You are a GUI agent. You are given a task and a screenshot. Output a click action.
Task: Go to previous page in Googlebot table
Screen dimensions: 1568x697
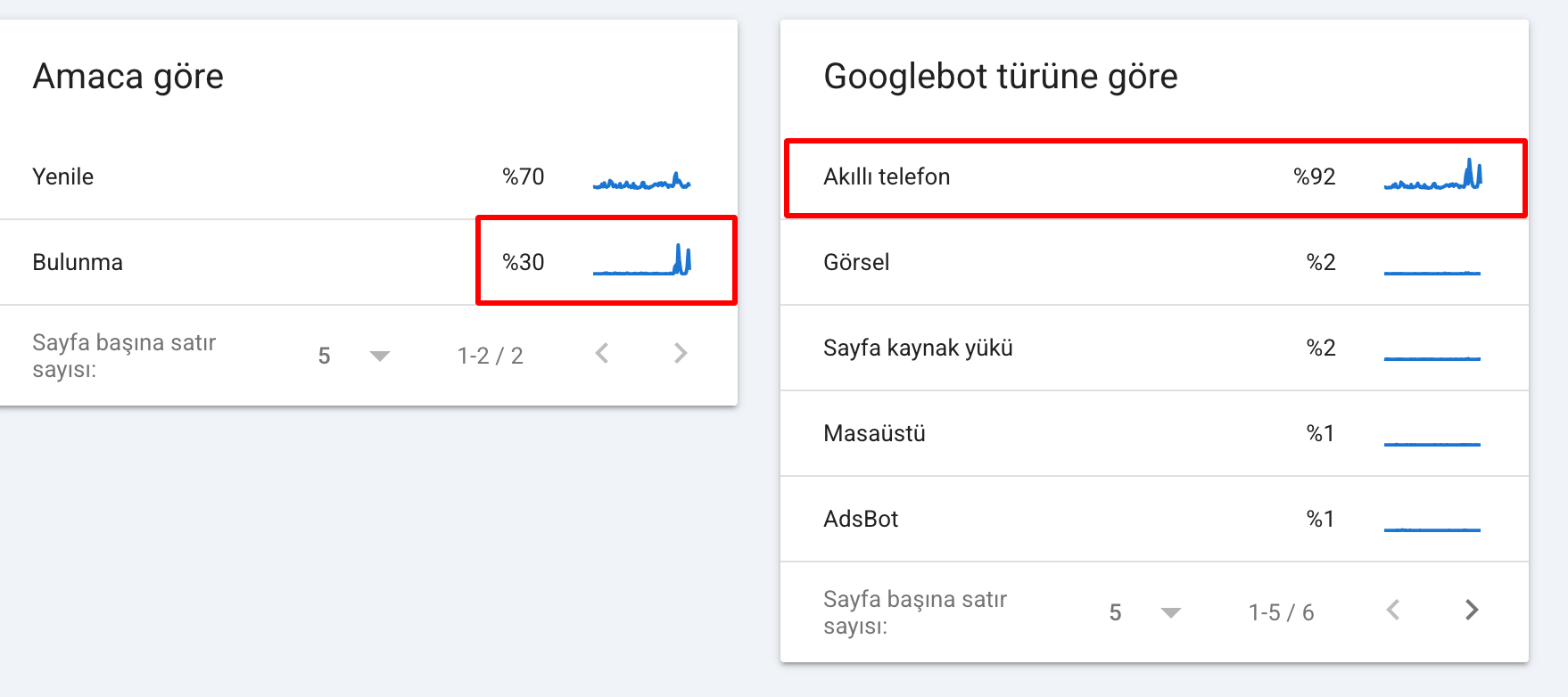[x=1393, y=611]
